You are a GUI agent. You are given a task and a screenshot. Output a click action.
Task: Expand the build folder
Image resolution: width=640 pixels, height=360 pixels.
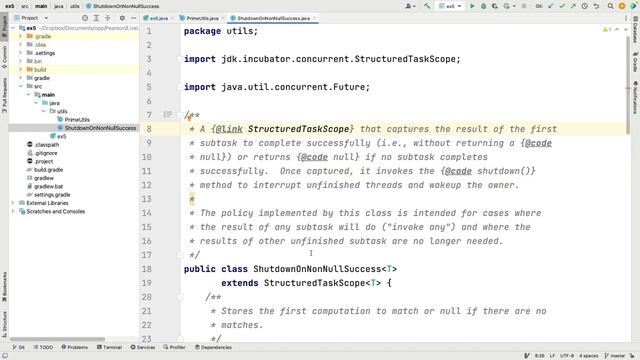[20, 69]
